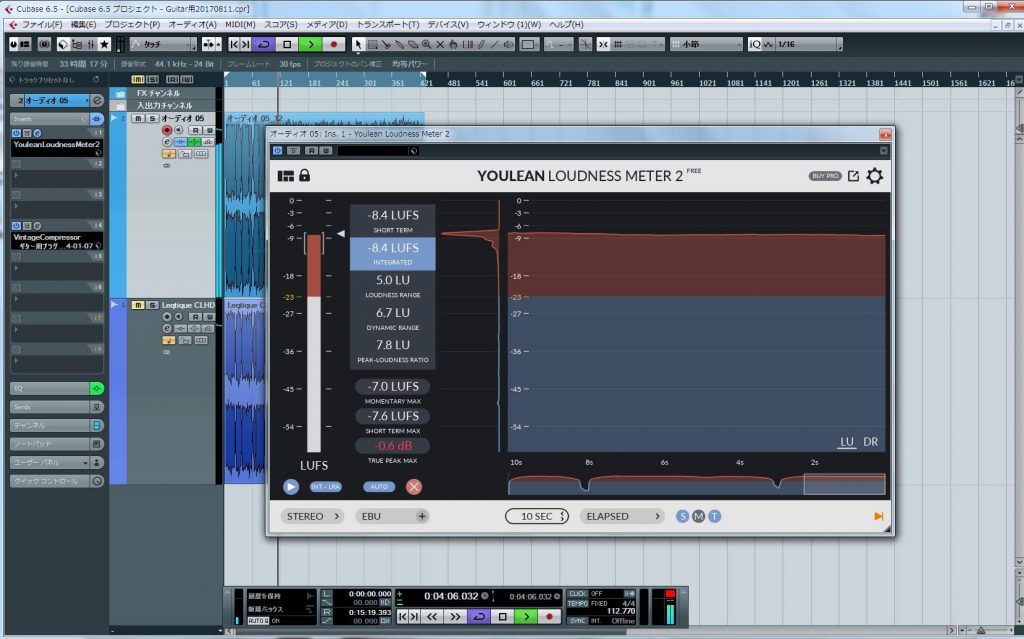This screenshot has height=639, width=1024.
Task: Pick the Mute tool in Cubase toolbar
Action: coord(441,45)
